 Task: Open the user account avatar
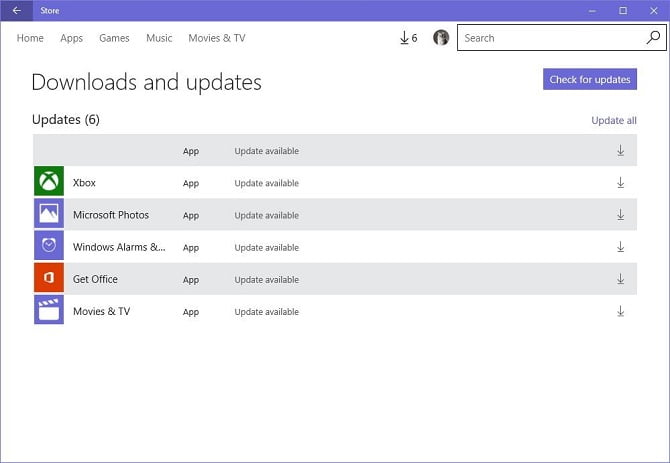pyautogui.click(x=441, y=38)
